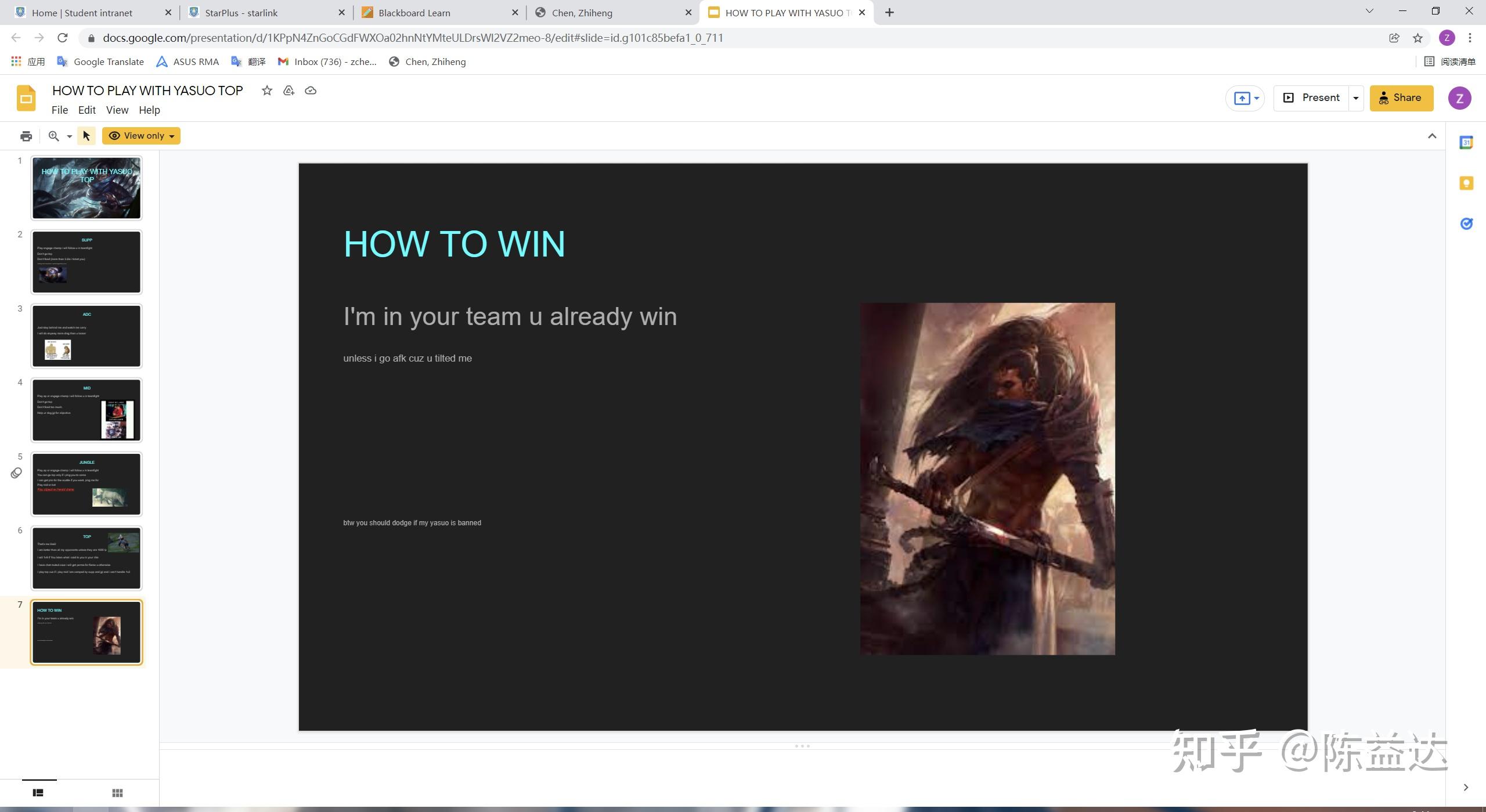Click the linked slide icon beside slide 5
This screenshot has height=812, width=1486.
click(x=16, y=473)
